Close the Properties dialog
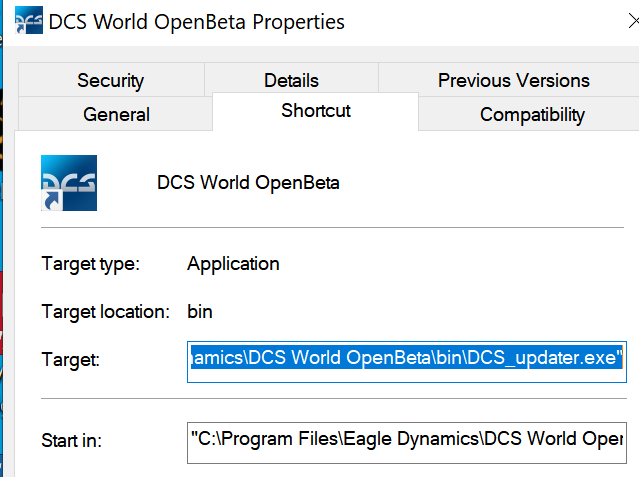 [632, 21]
